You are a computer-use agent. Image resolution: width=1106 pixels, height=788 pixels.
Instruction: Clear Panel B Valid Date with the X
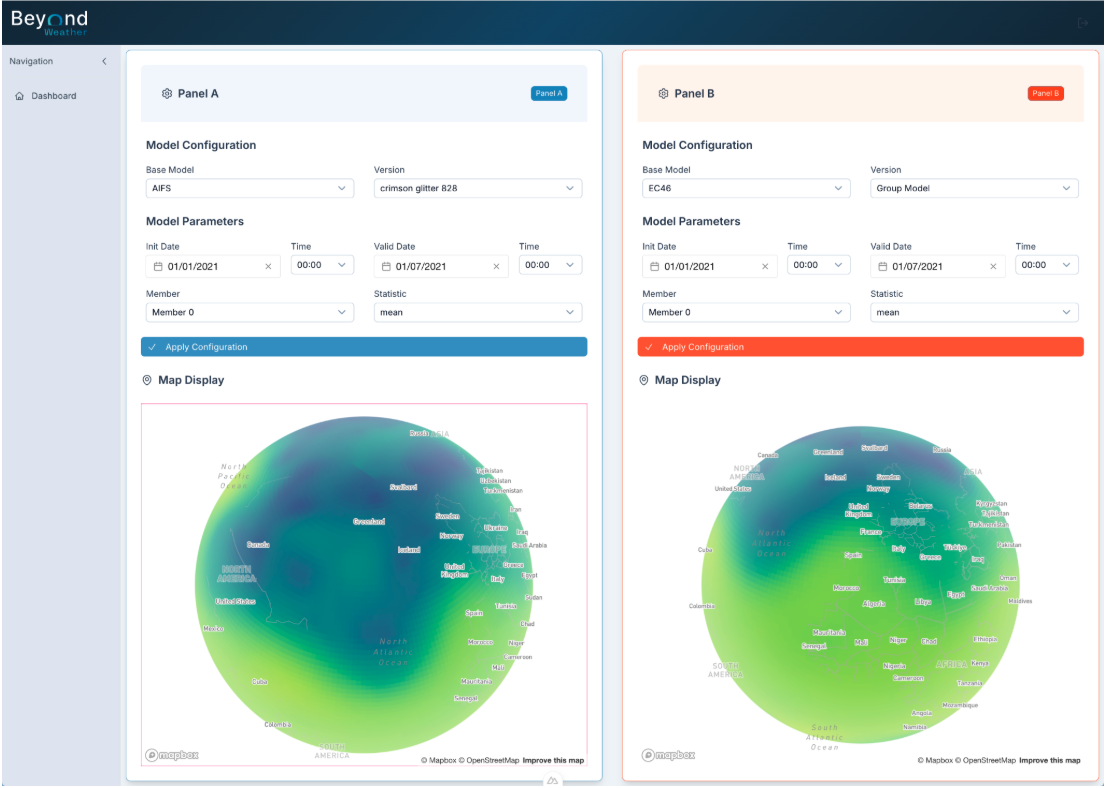993,267
